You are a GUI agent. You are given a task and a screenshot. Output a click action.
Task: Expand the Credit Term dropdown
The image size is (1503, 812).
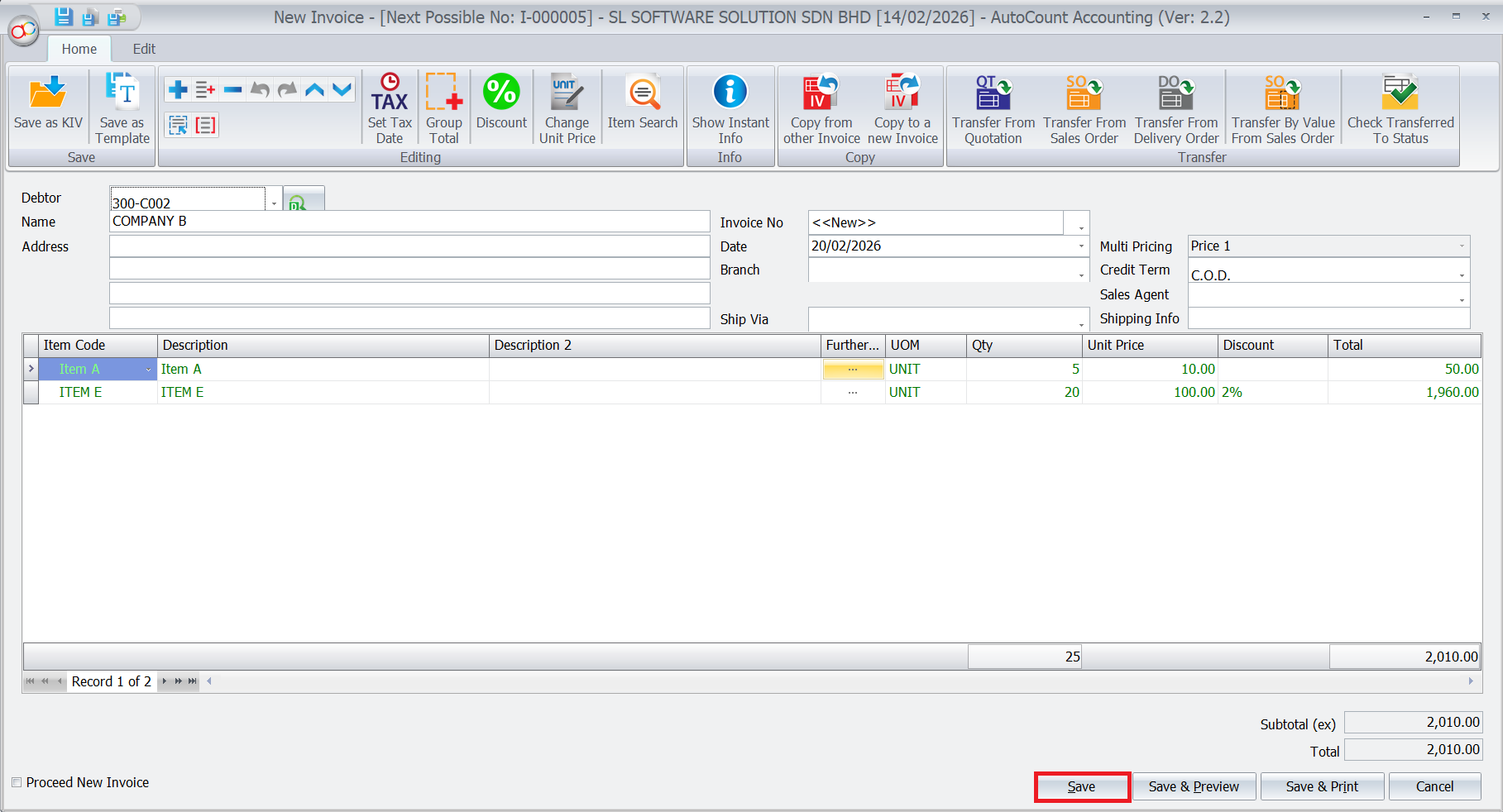point(1462,275)
